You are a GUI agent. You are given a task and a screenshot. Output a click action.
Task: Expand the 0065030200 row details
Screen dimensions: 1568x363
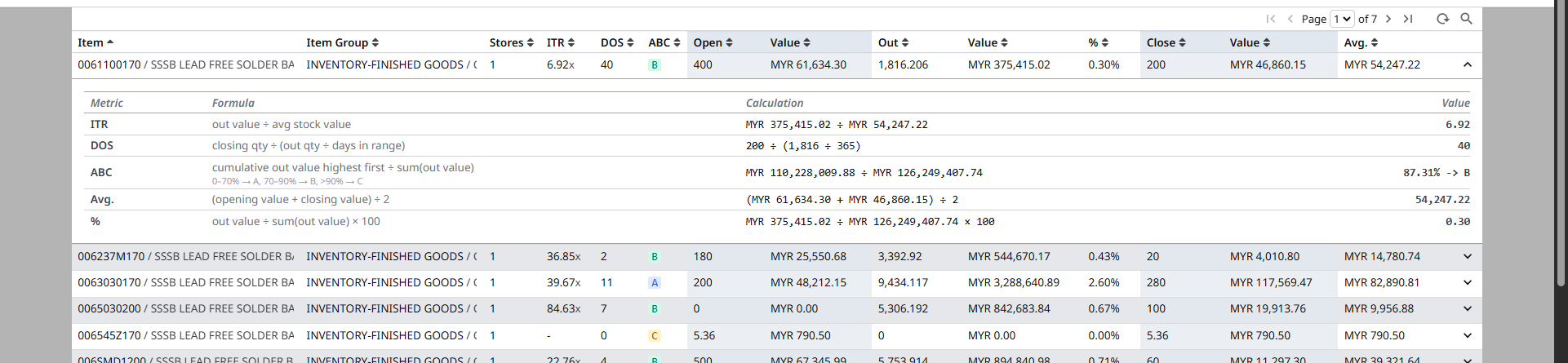1467,308
